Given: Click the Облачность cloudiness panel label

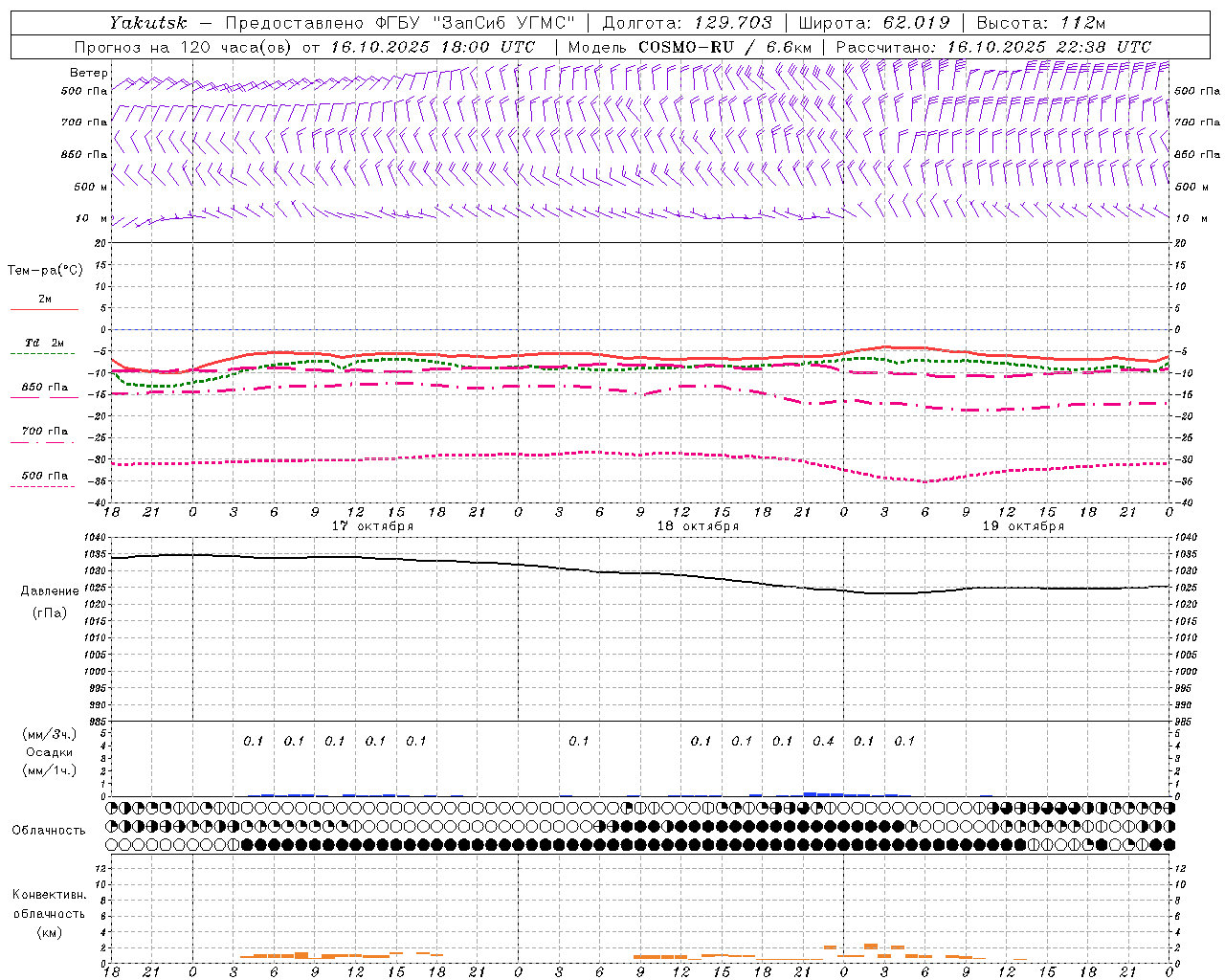Looking at the screenshot, I should pyautogui.click(x=49, y=830).
